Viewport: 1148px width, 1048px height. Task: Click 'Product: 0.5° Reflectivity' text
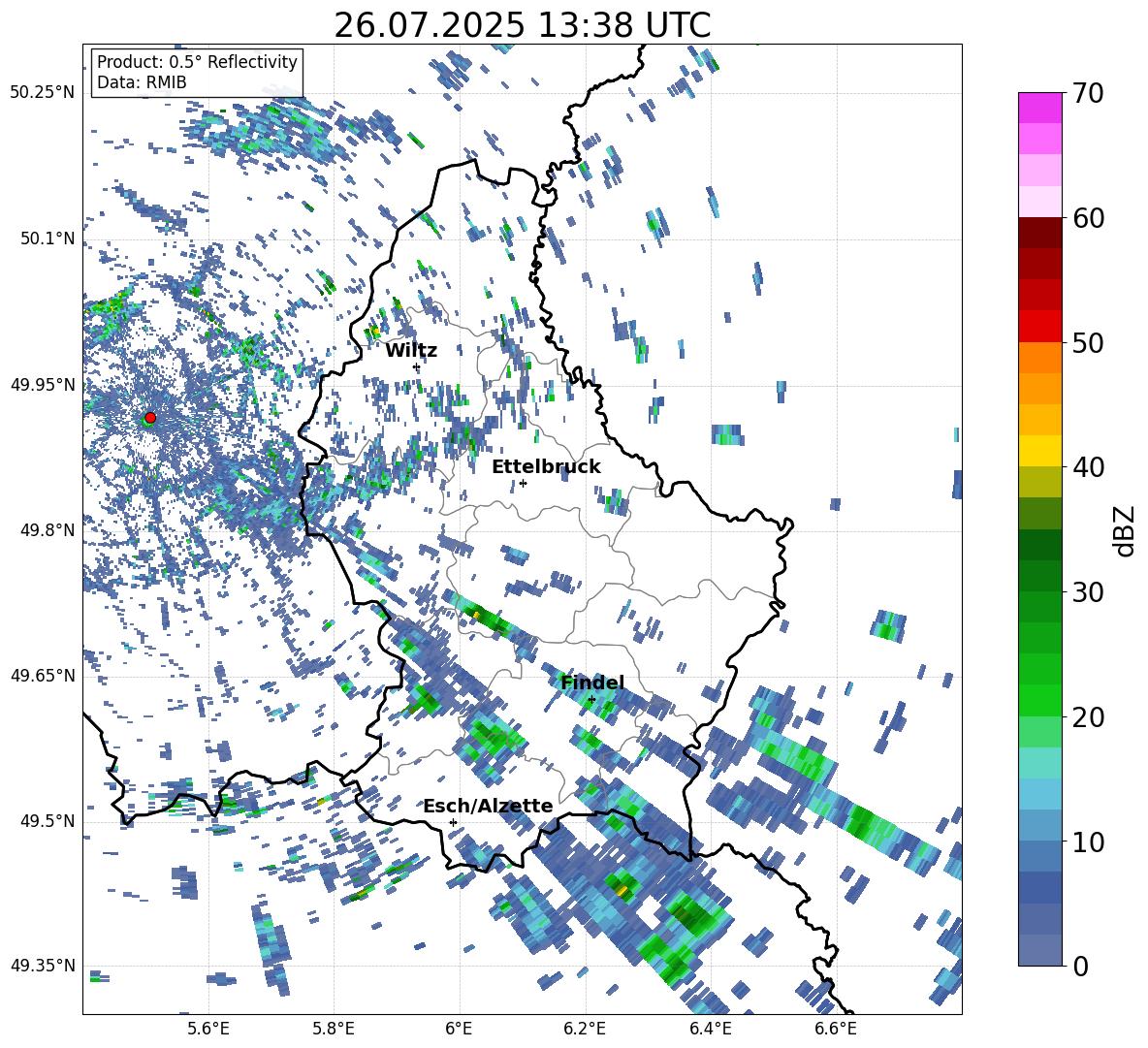click(197, 61)
